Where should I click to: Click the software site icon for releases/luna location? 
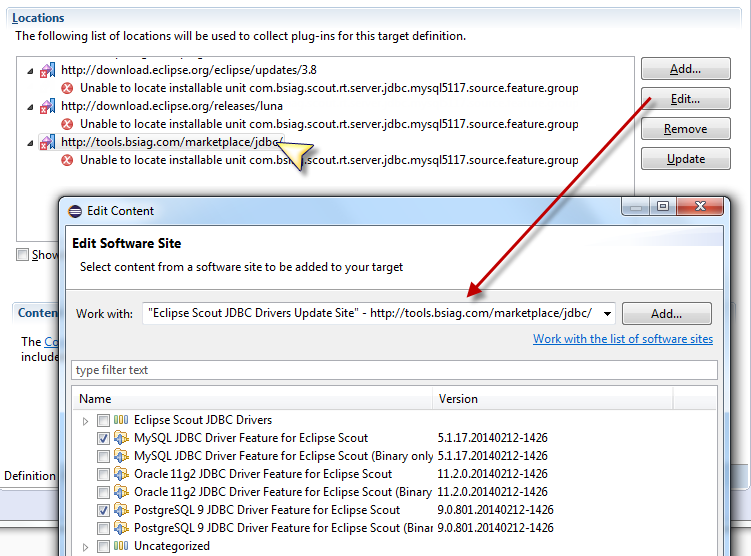point(47,106)
